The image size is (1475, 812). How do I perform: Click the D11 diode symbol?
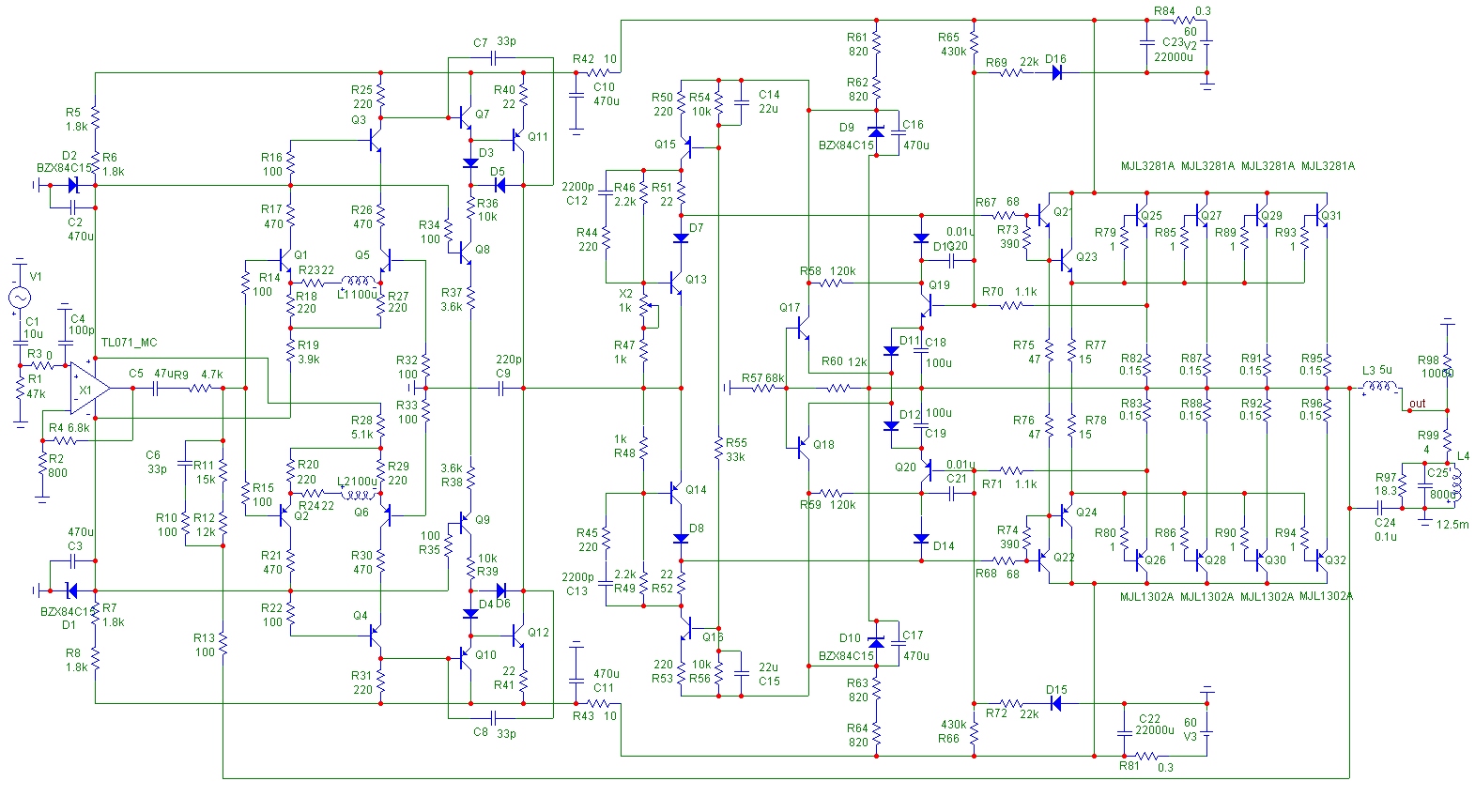(x=891, y=350)
